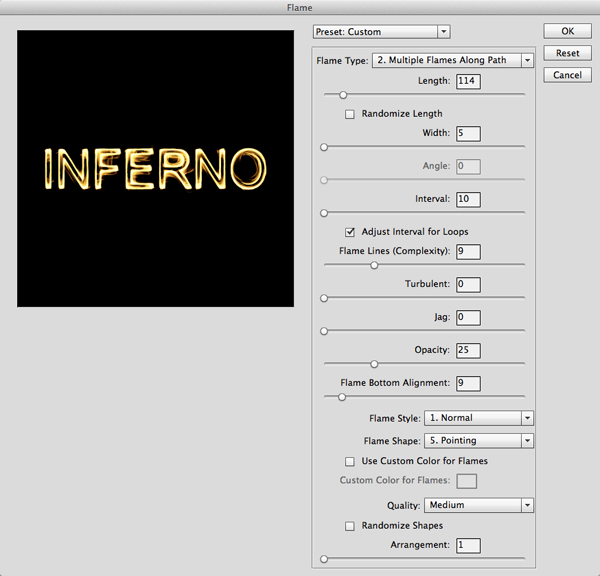Image resolution: width=600 pixels, height=576 pixels.
Task: Click the Length slider handle
Action: click(x=343, y=95)
